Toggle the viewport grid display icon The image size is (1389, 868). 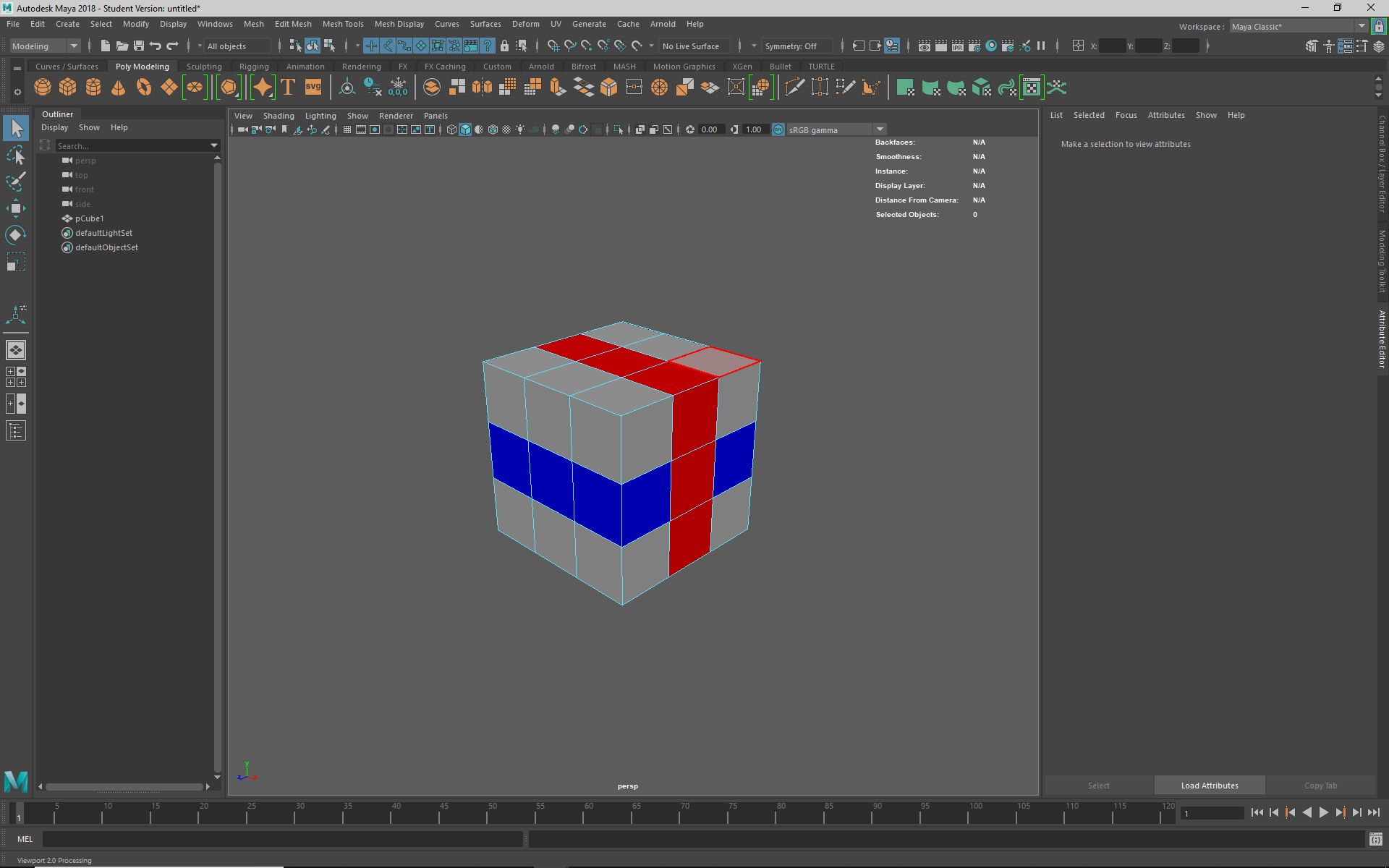tap(347, 129)
